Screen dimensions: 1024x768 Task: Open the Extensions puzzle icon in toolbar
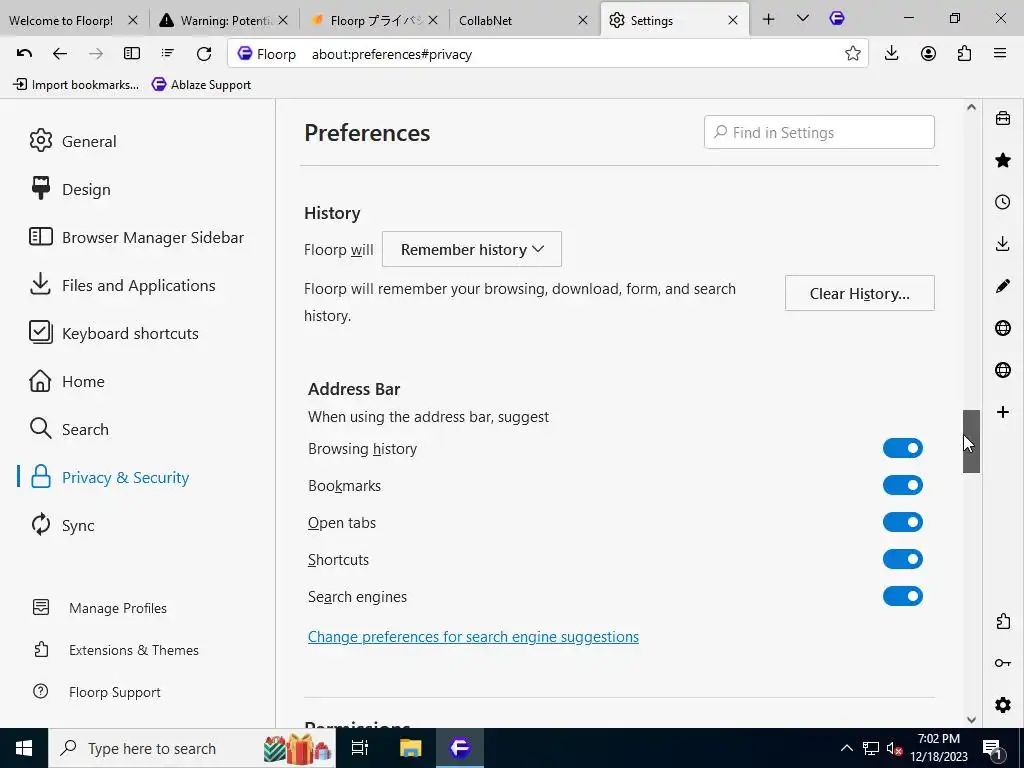tap(964, 54)
